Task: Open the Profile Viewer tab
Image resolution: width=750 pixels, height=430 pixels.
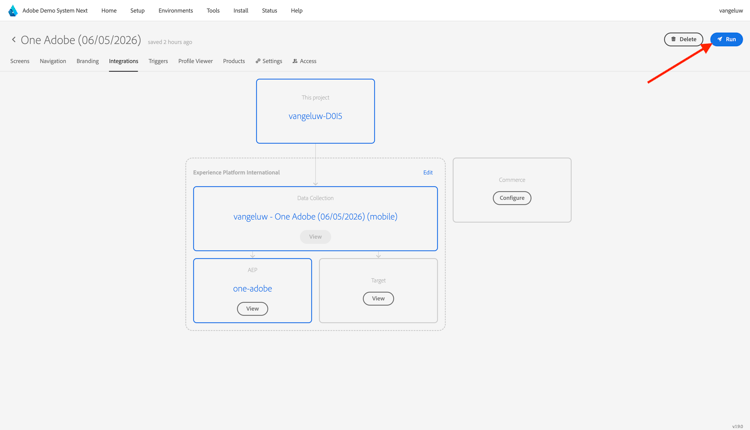Action: tap(195, 61)
